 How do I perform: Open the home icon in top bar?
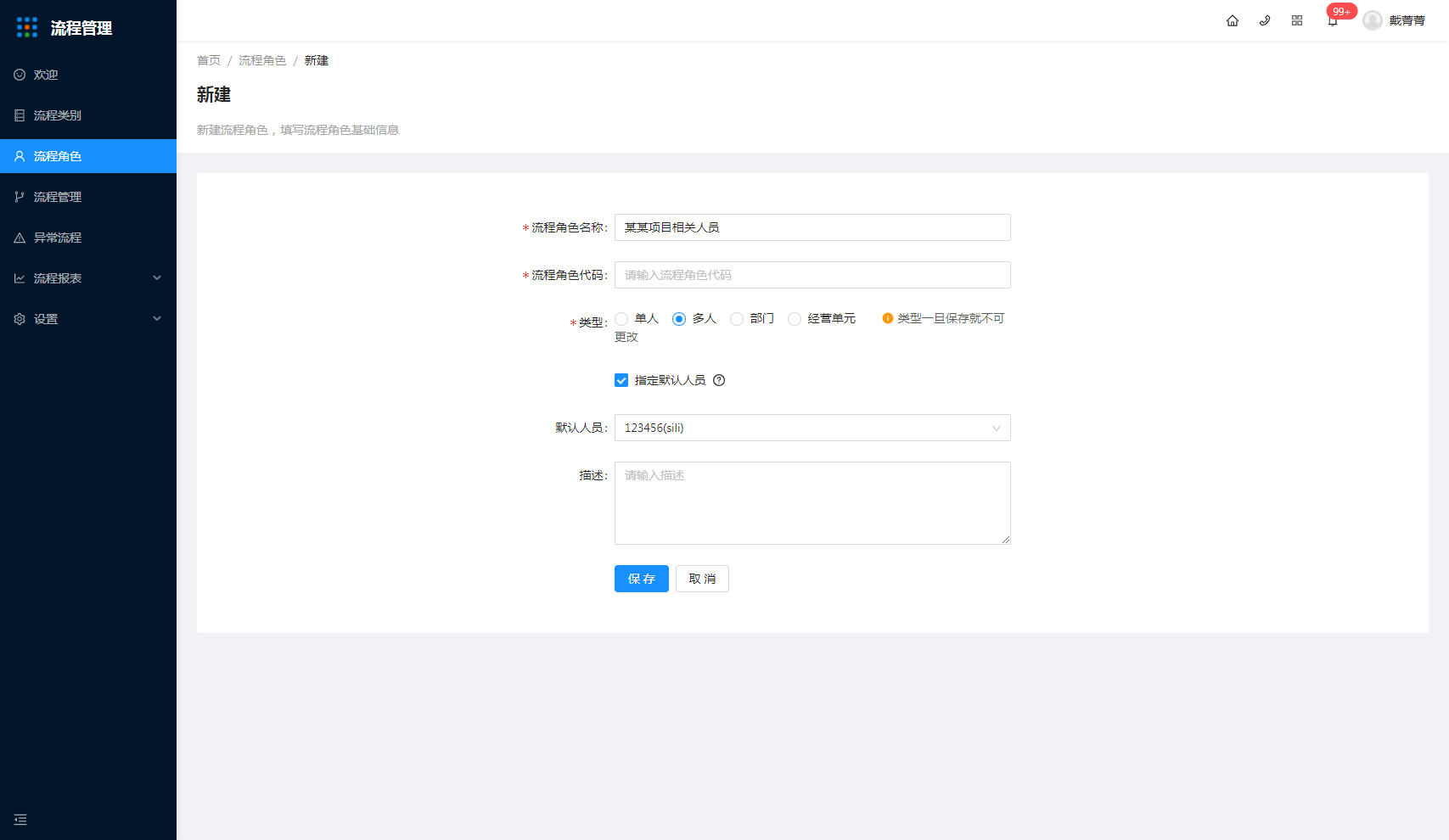point(1233,20)
